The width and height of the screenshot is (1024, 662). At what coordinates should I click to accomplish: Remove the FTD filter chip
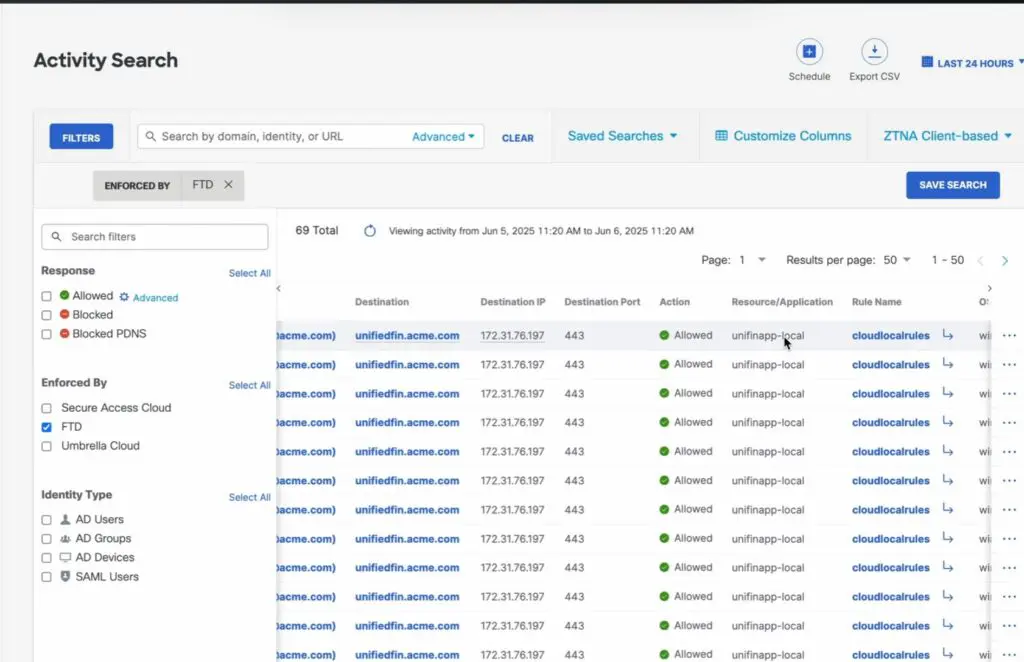coord(228,185)
